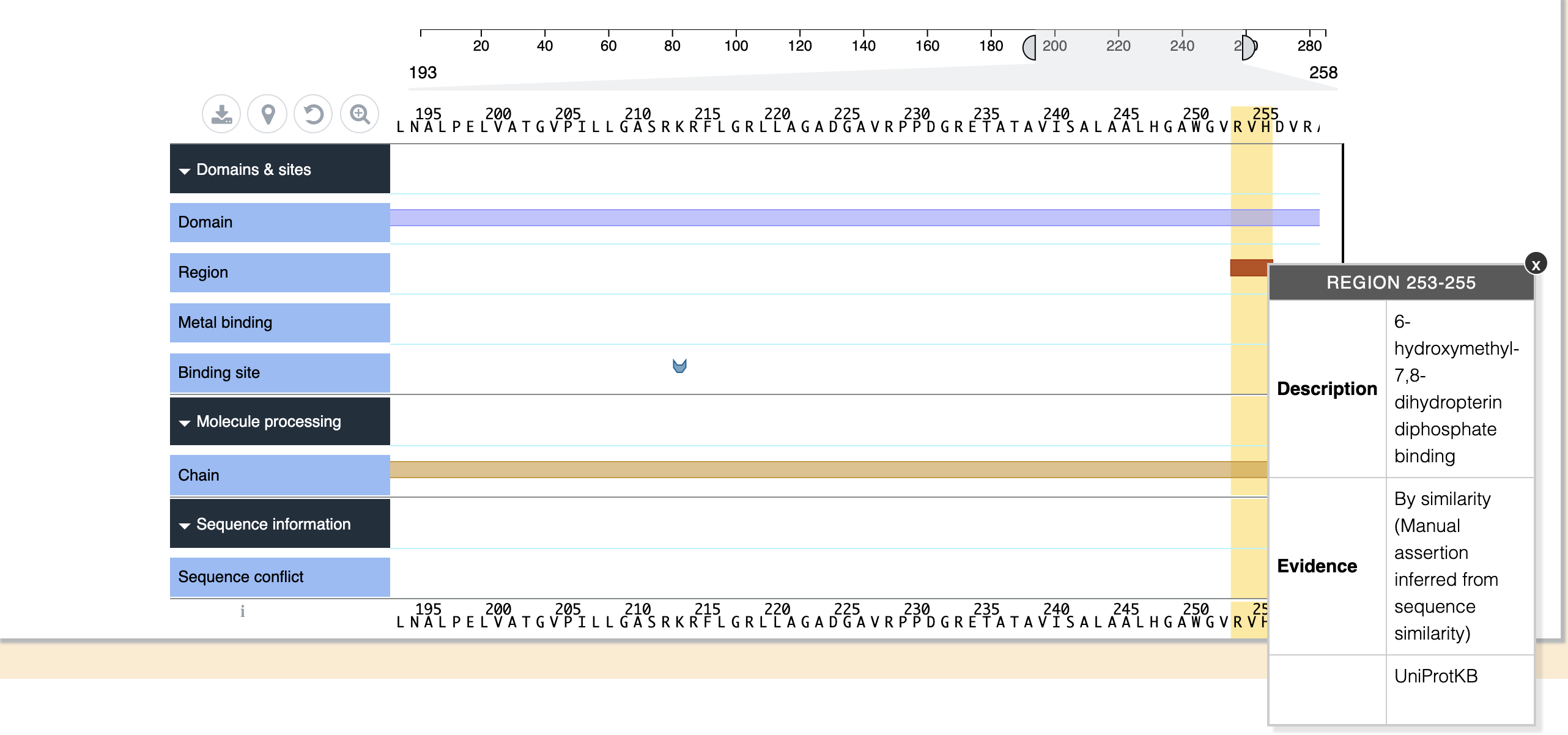Click the left zoom range handle at 193

tap(1030, 48)
